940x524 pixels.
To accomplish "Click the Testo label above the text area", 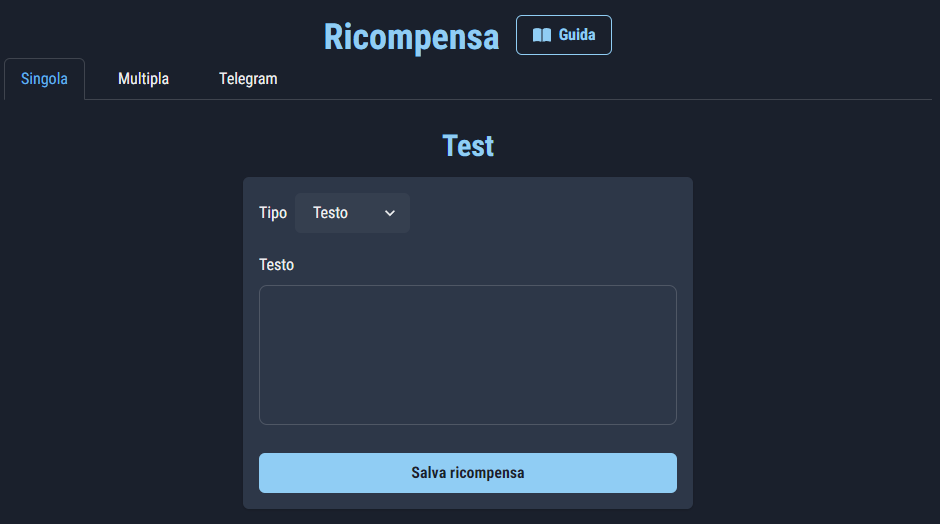I will (x=277, y=265).
